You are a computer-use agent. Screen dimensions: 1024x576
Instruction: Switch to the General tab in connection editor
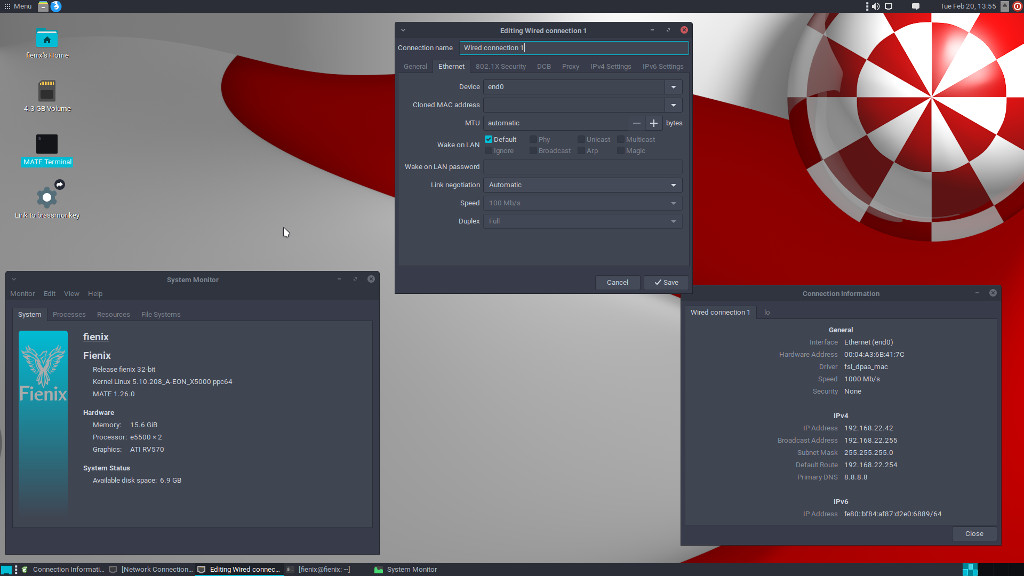click(x=415, y=67)
